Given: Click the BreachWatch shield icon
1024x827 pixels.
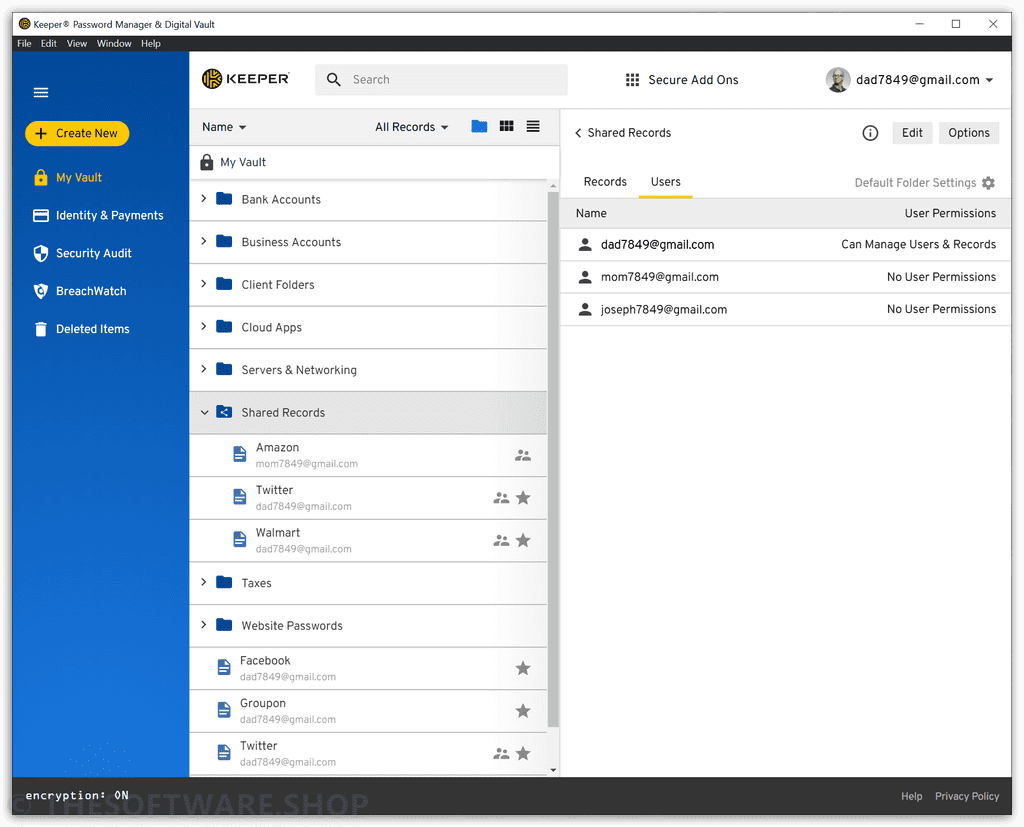Looking at the screenshot, I should pos(40,291).
